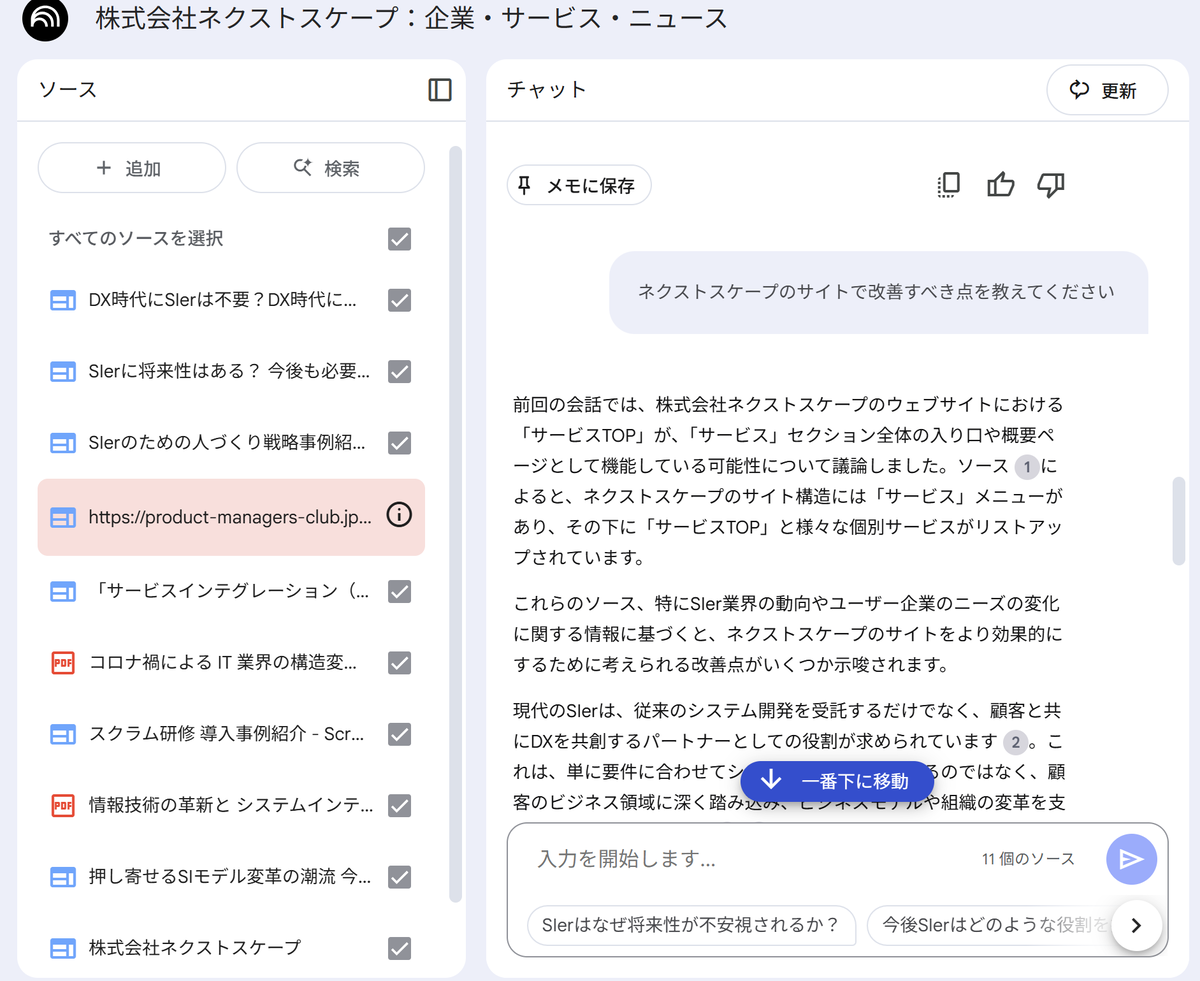Viewport: 1200px width, 981px height.
Task: Click the 検索 source discovery button
Action: click(330, 168)
